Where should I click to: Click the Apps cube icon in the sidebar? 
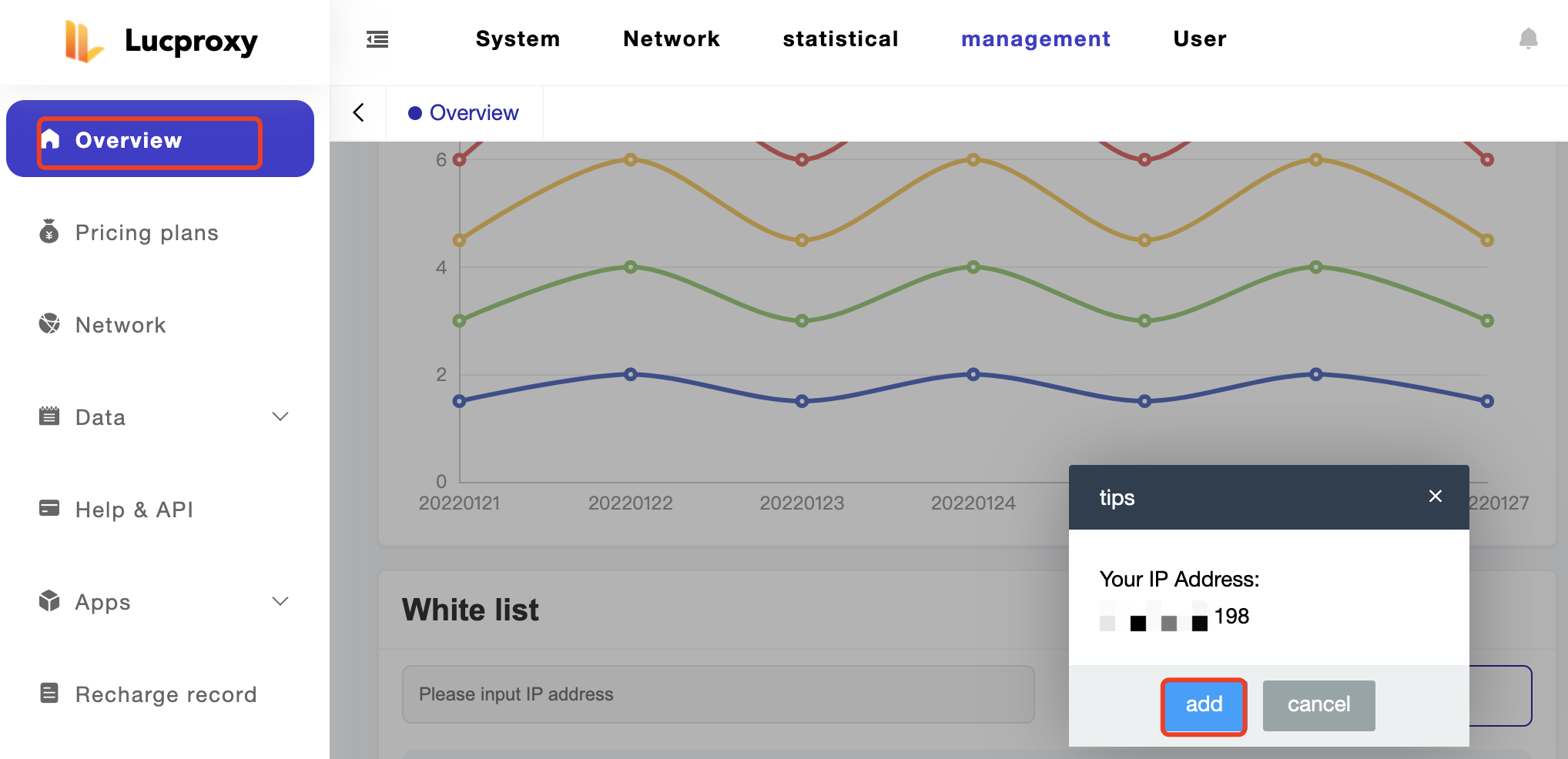coord(49,600)
